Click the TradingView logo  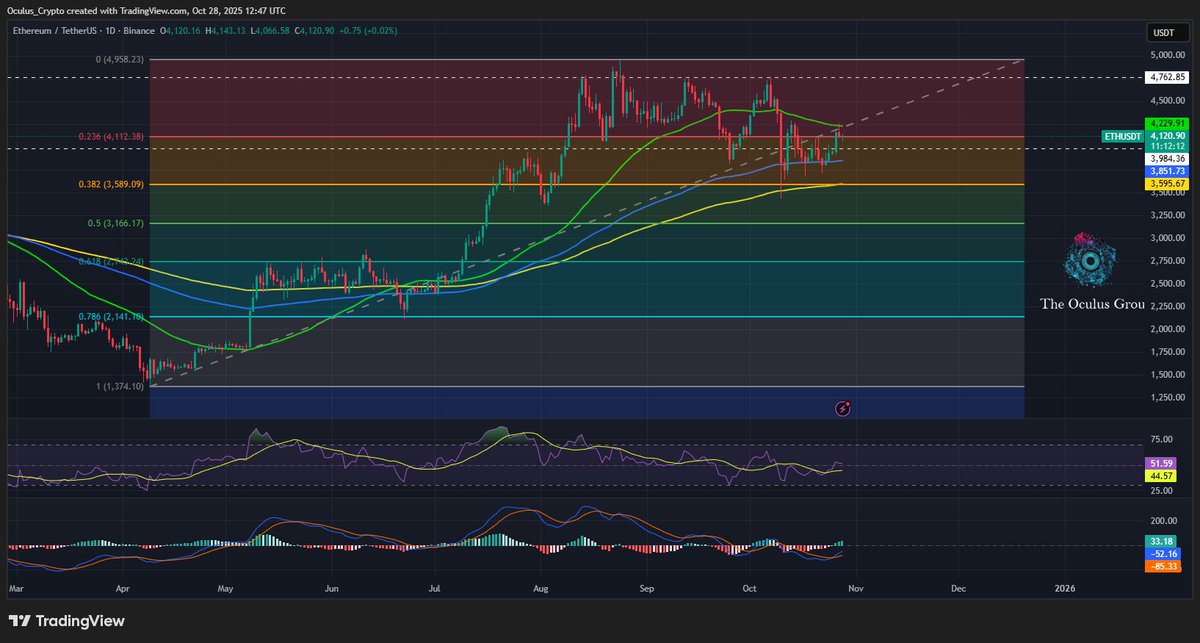click(x=66, y=621)
